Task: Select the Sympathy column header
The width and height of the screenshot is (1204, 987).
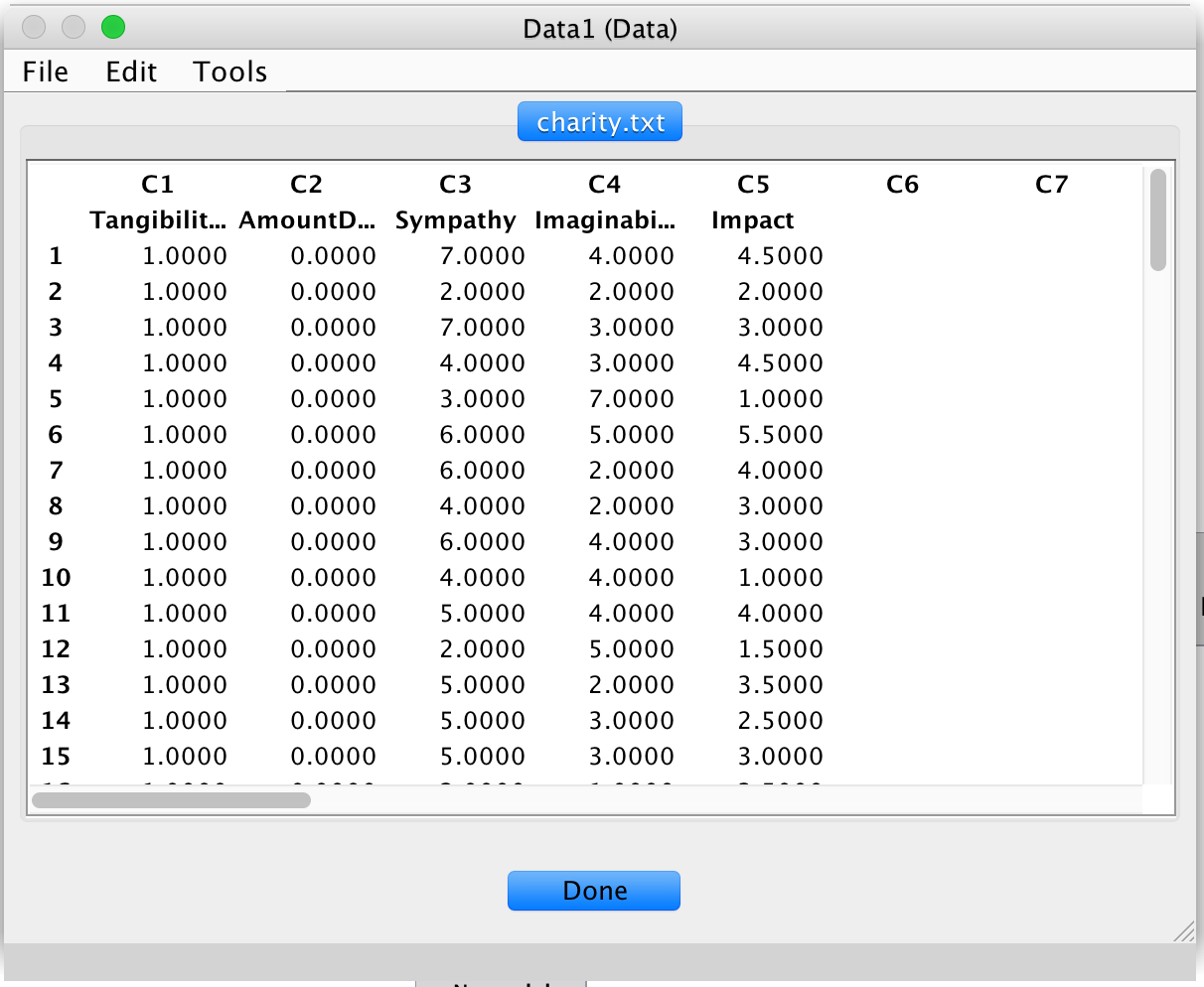Action: (455, 219)
